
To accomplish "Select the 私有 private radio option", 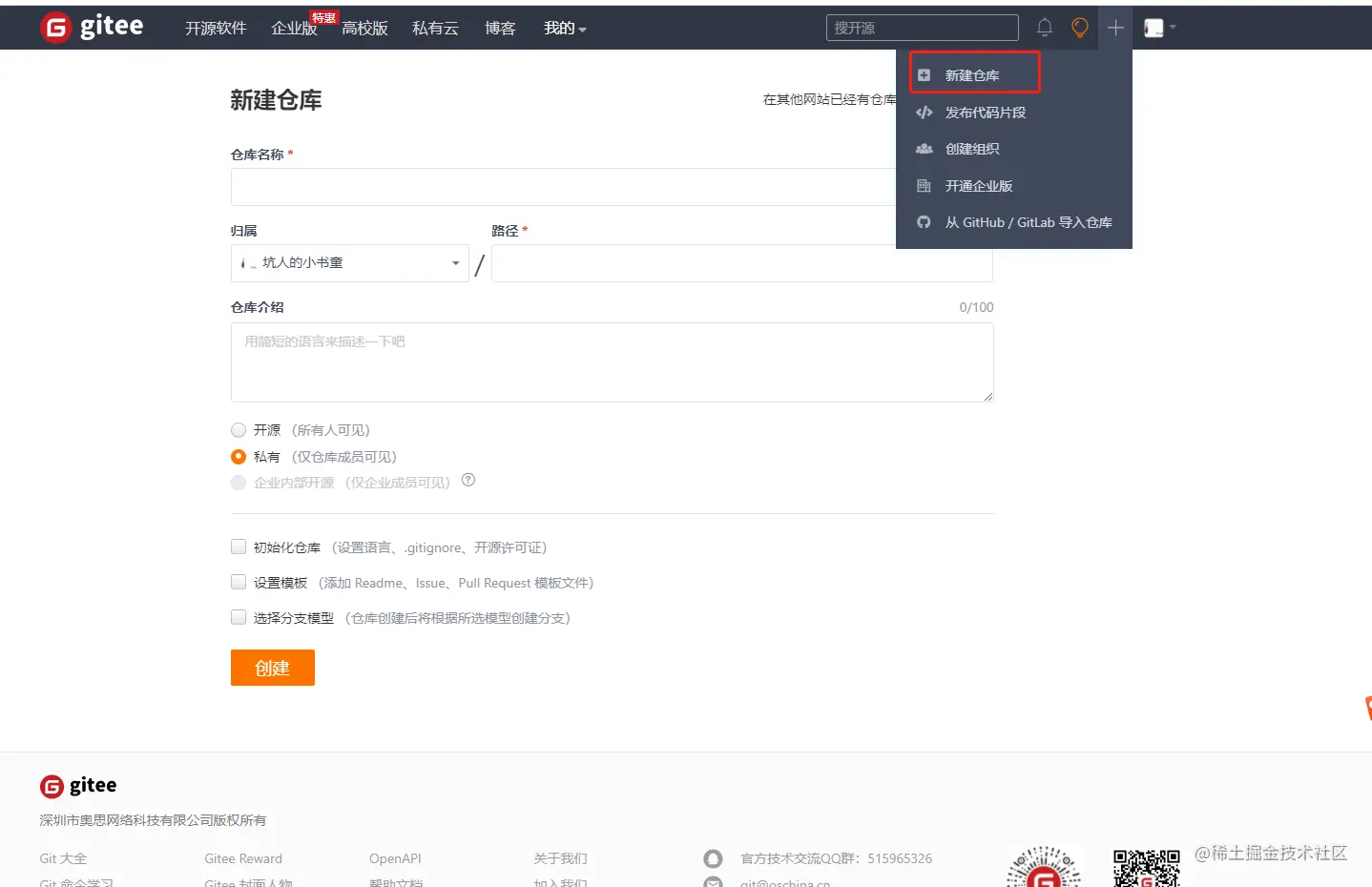I will [239, 457].
